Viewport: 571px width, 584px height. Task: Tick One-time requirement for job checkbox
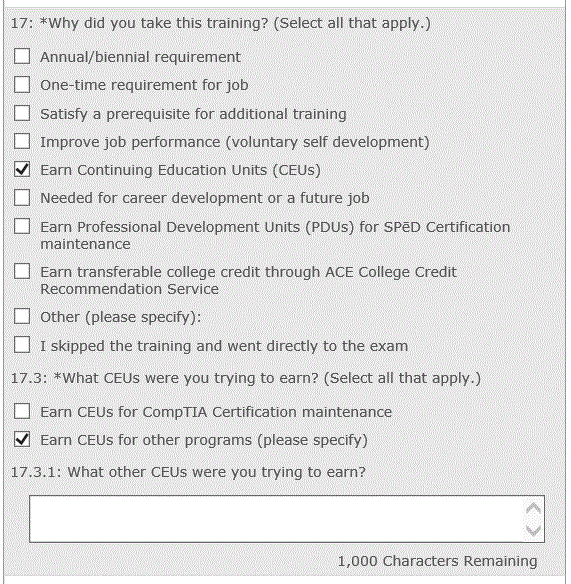22,85
